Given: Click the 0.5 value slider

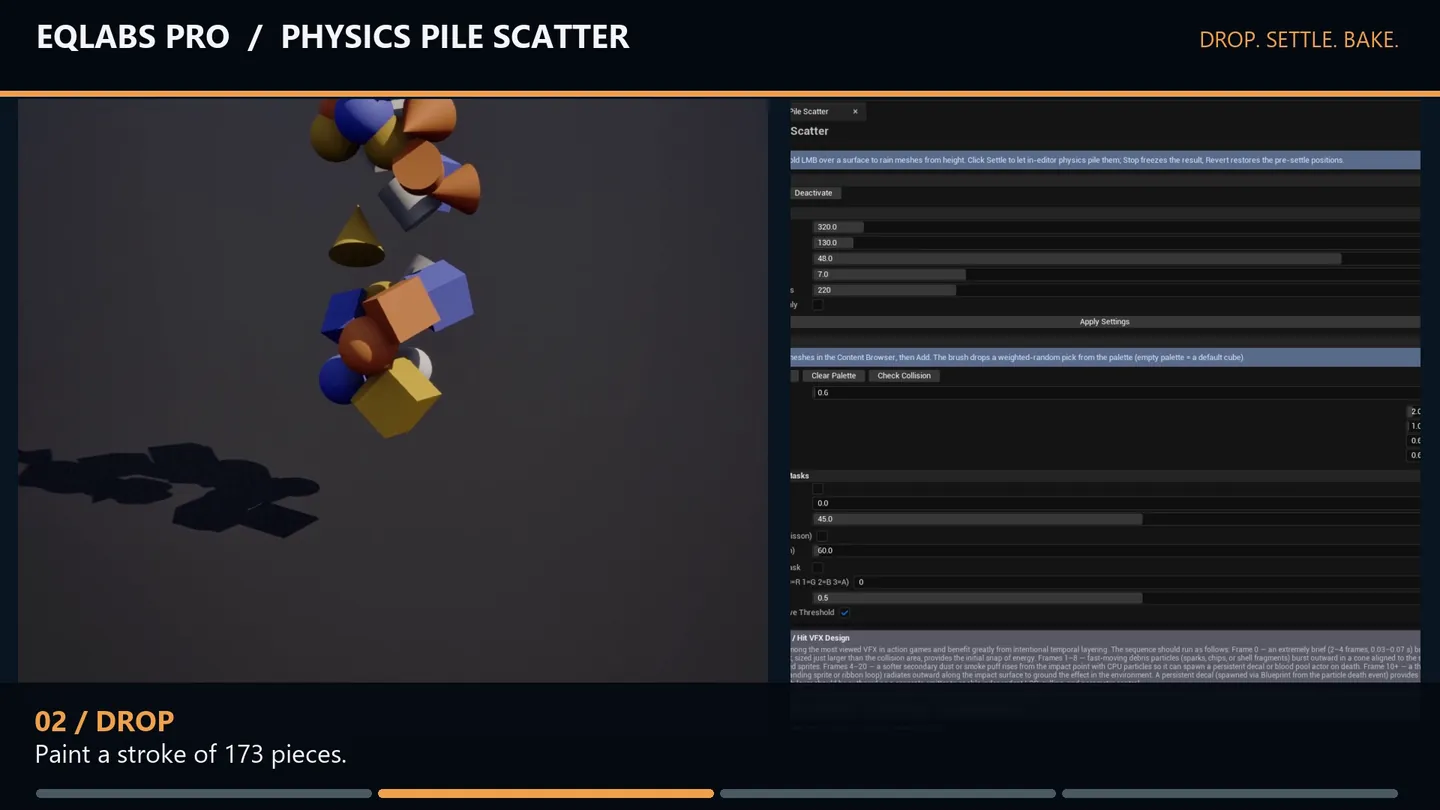Looking at the screenshot, I should (1117, 598).
